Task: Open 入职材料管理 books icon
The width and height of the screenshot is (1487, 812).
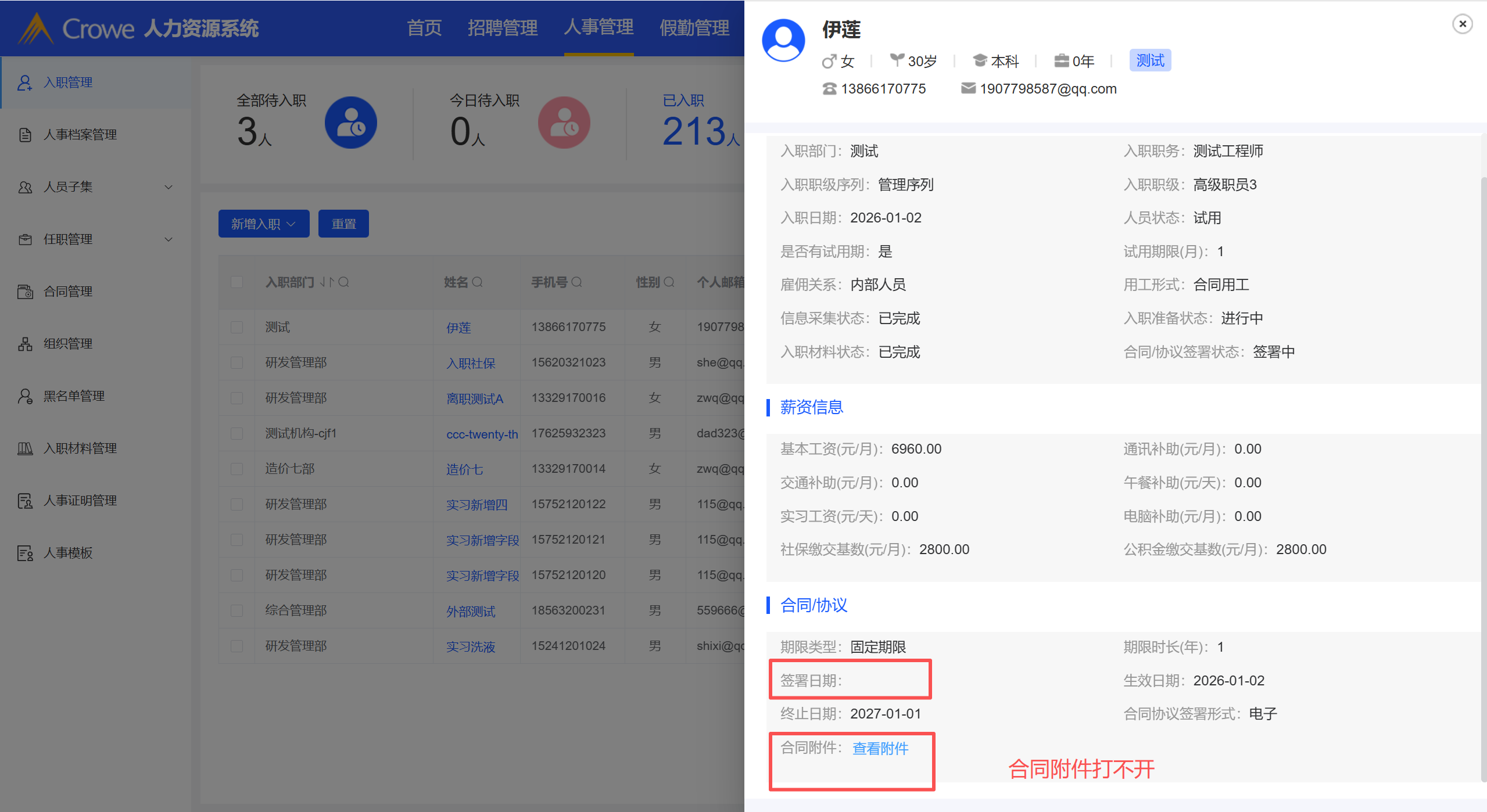Action: (x=25, y=448)
